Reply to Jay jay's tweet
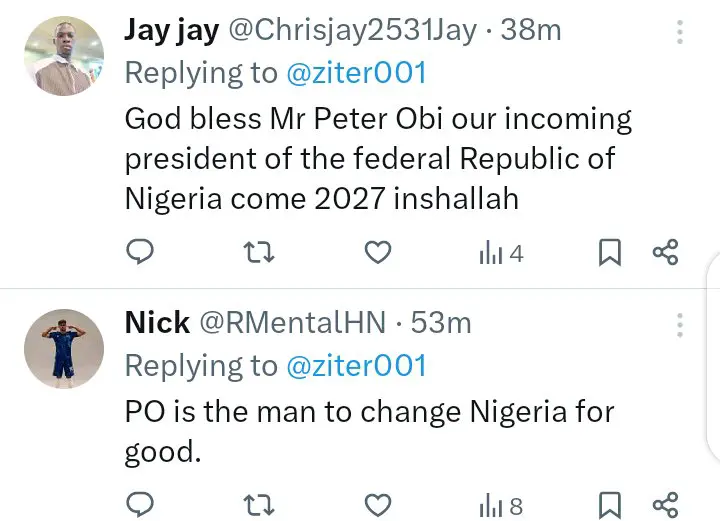The height and width of the screenshot is (521, 720). [x=141, y=253]
